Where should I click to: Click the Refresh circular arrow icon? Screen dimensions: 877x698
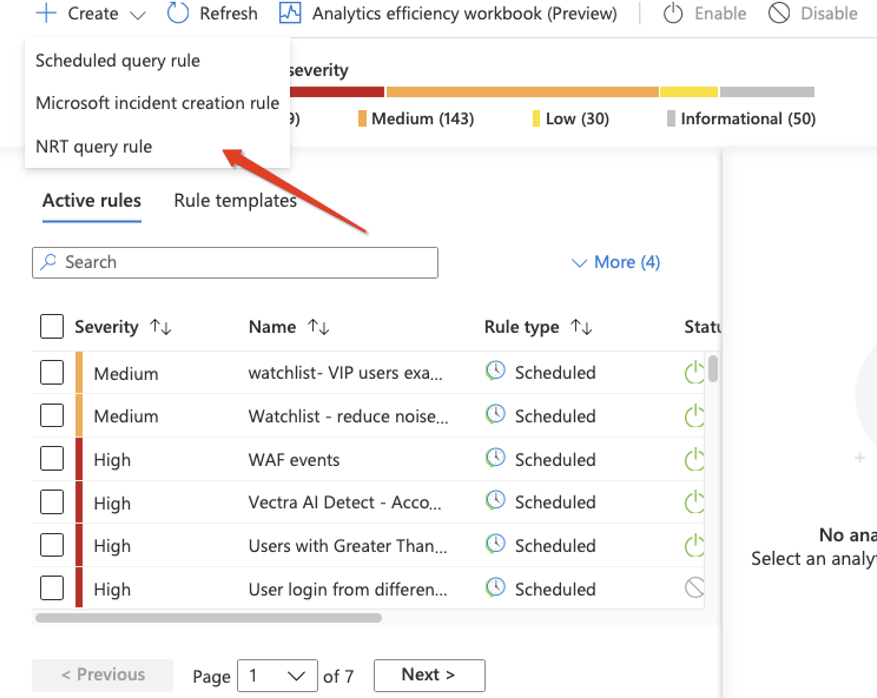tap(178, 13)
